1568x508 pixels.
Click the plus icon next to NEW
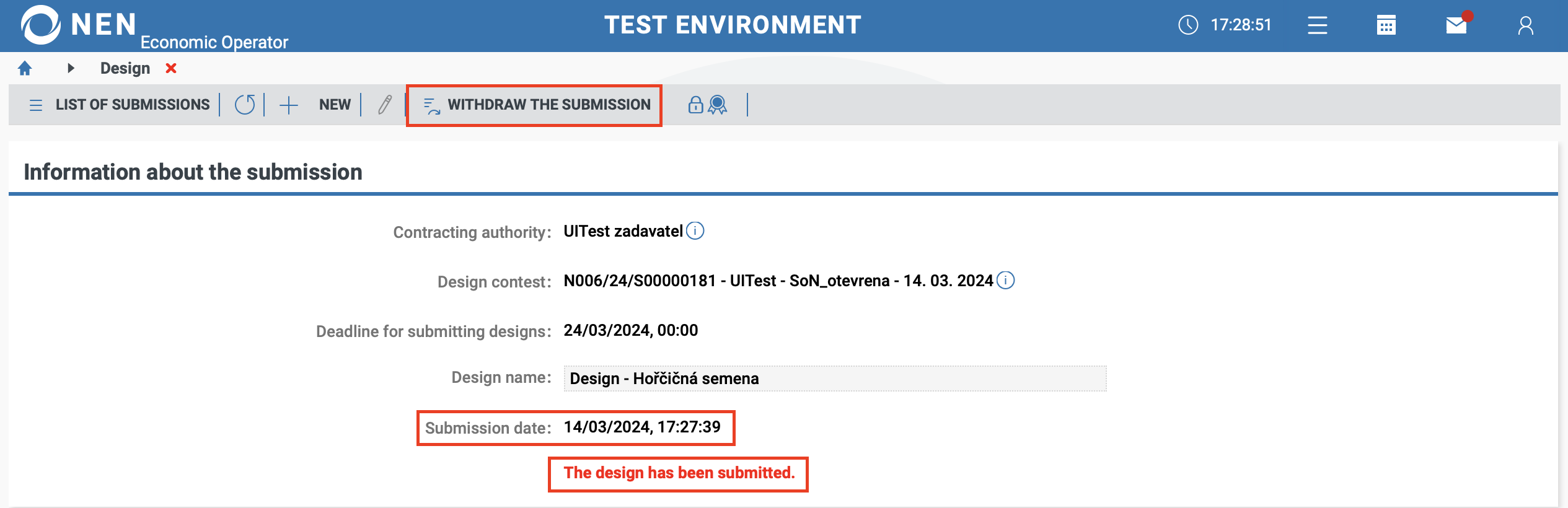click(289, 105)
